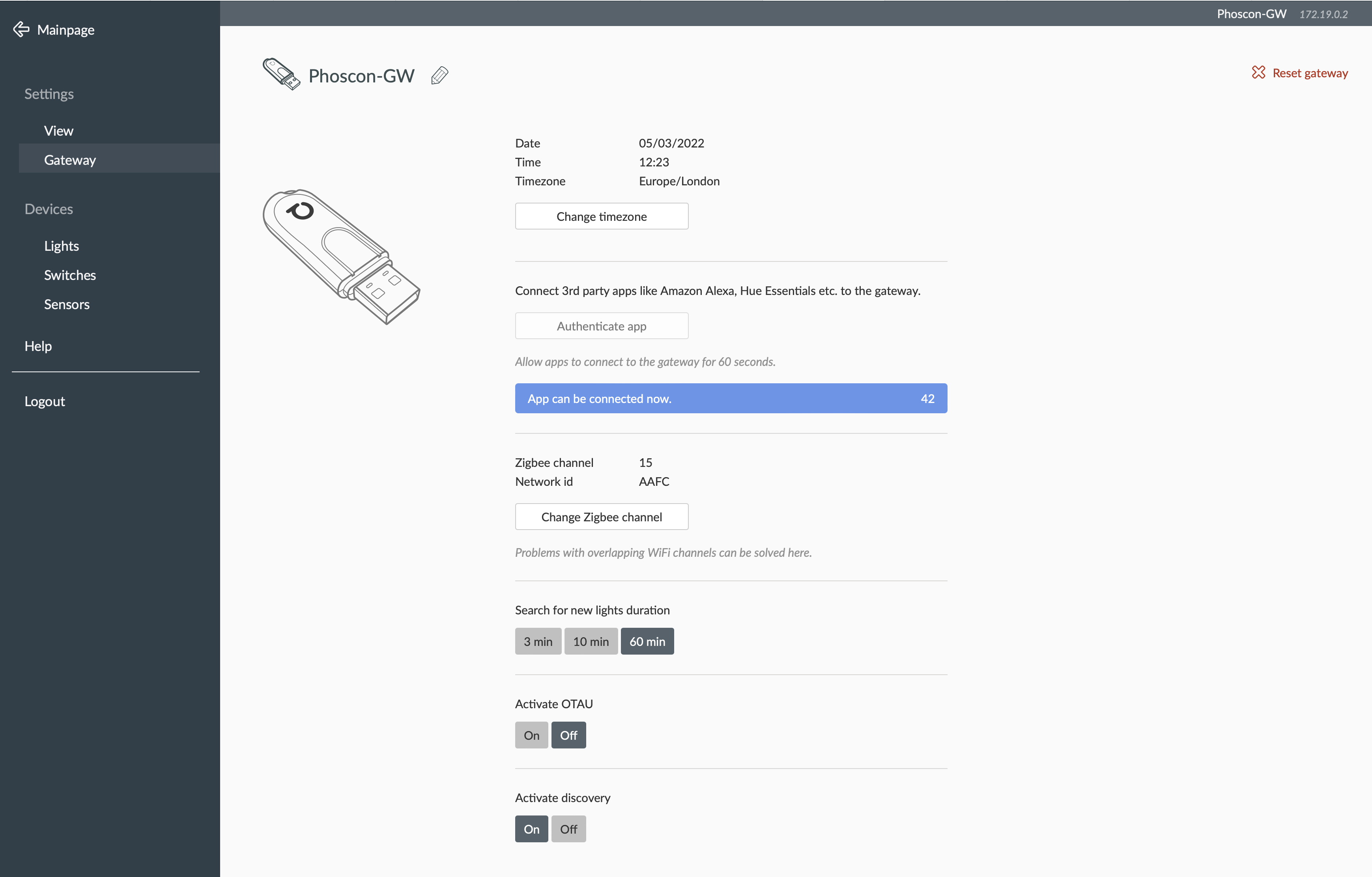Click the Switches icon in sidebar
This screenshot has height=877, width=1372.
[69, 274]
